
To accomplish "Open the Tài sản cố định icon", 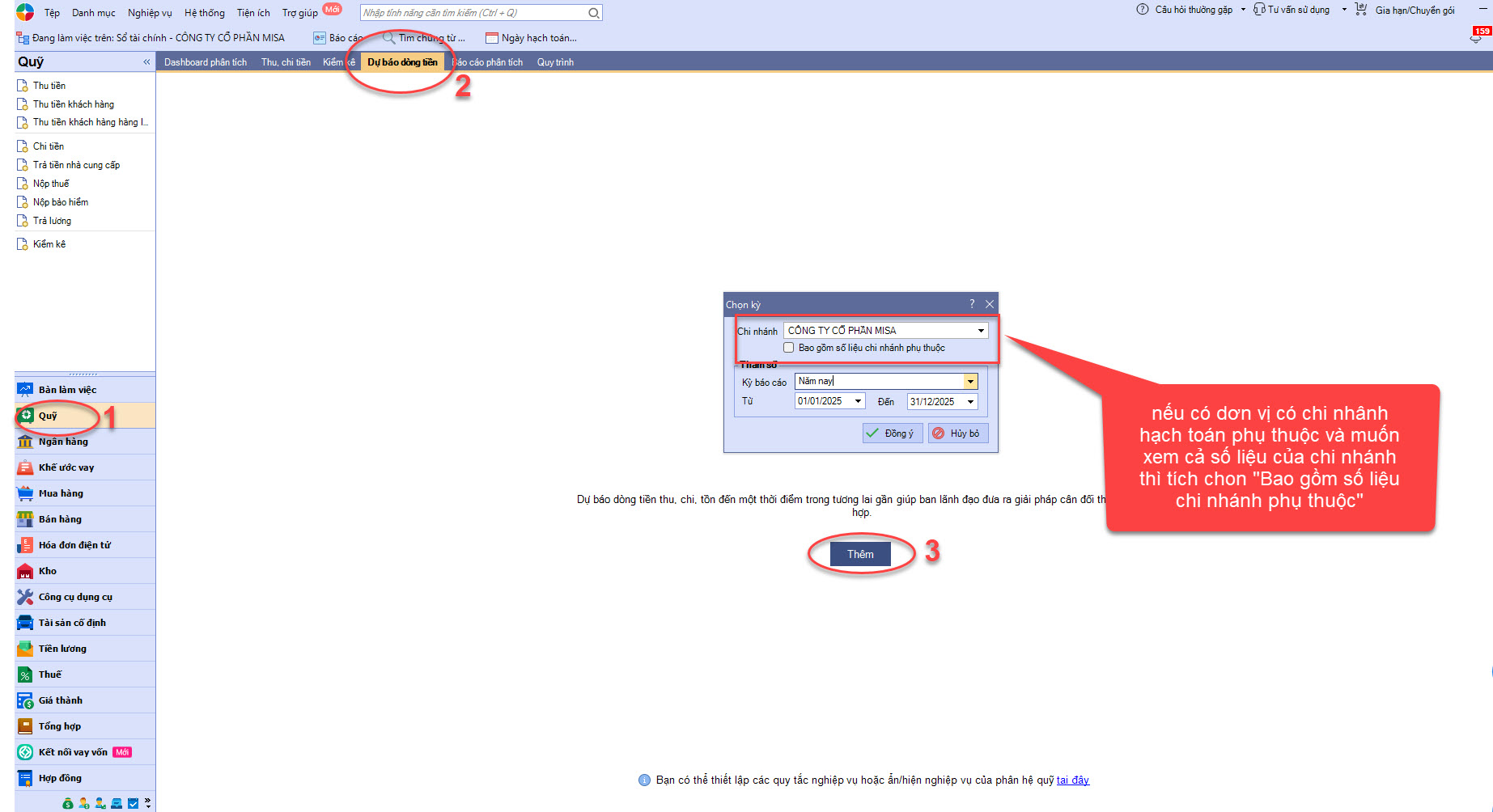I will tap(25, 623).
